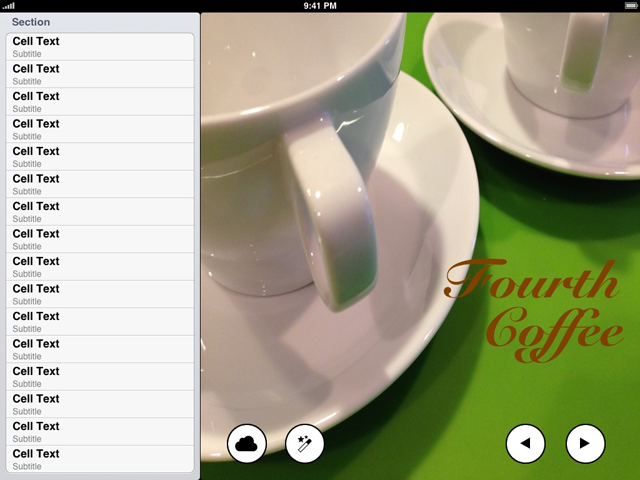Tap the cloud icon button
This screenshot has width=640, height=480.
(x=247, y=444)
